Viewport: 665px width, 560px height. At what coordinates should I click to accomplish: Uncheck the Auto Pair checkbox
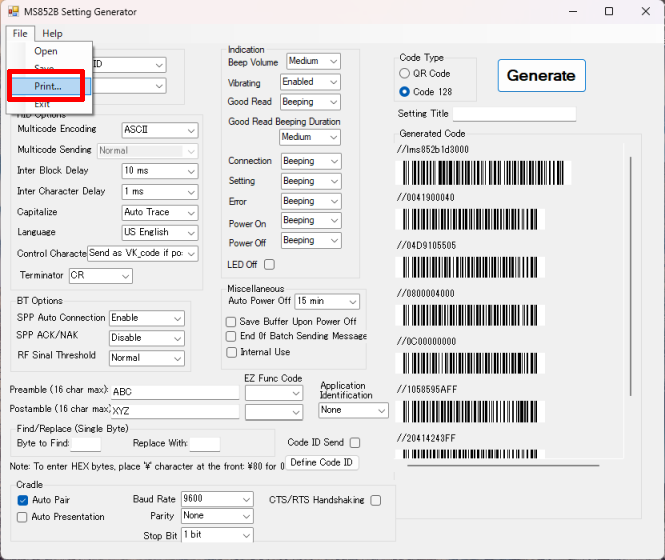coord(23,500)
